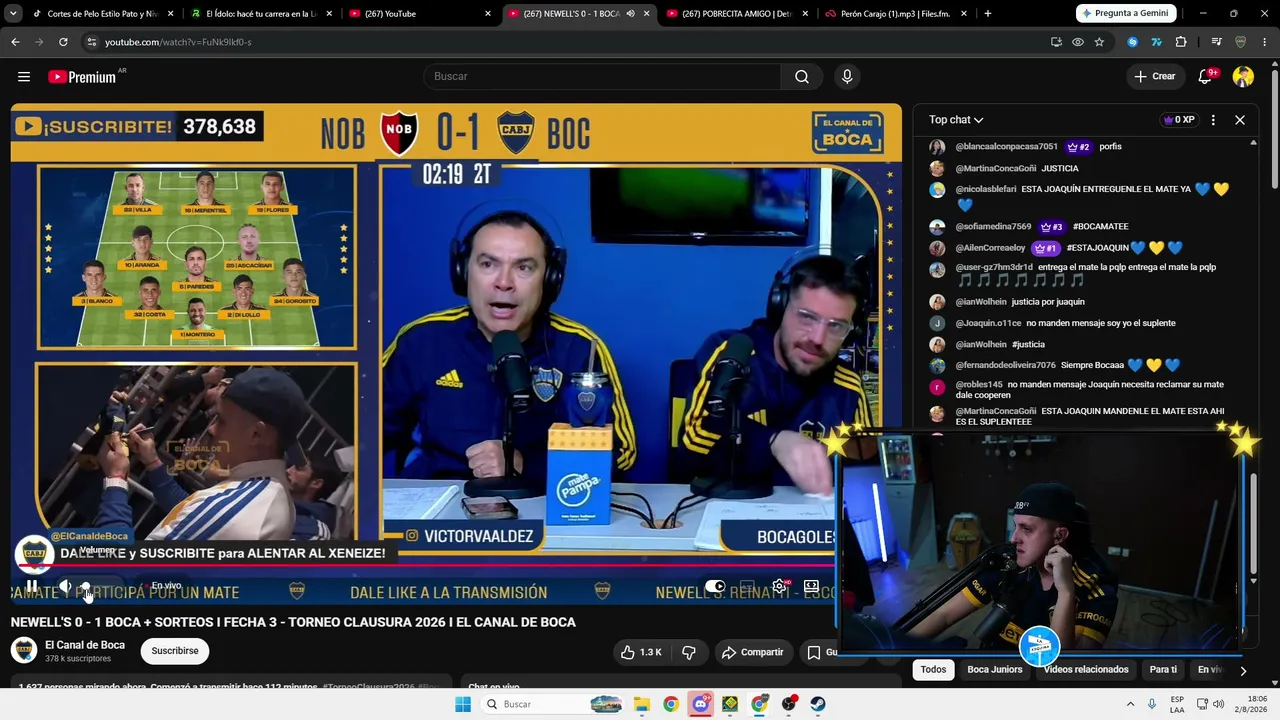1280x720 pixels.
Task: Open YouTube notifications bell
Action: point(1206,77)
